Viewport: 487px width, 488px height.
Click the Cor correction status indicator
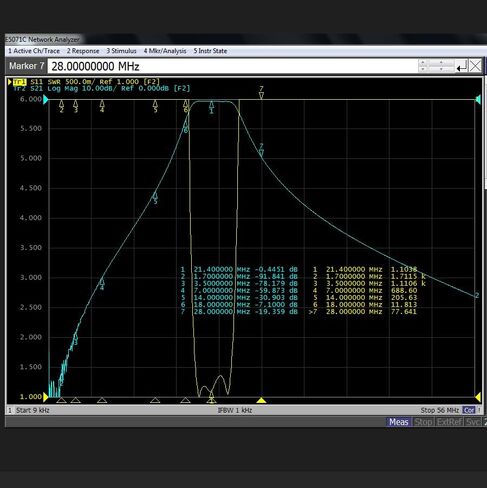coord(469,410)
